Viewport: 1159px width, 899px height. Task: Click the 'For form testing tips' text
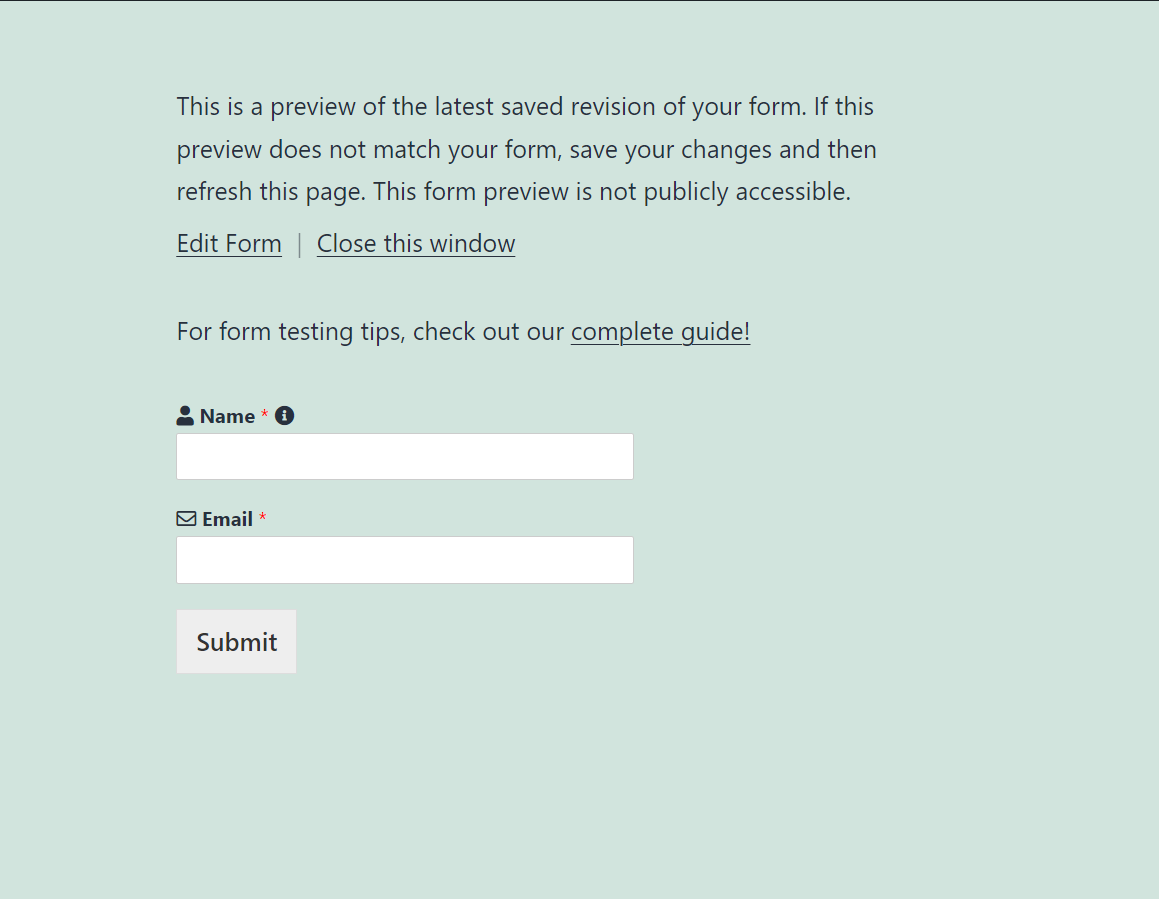point(290,331)
